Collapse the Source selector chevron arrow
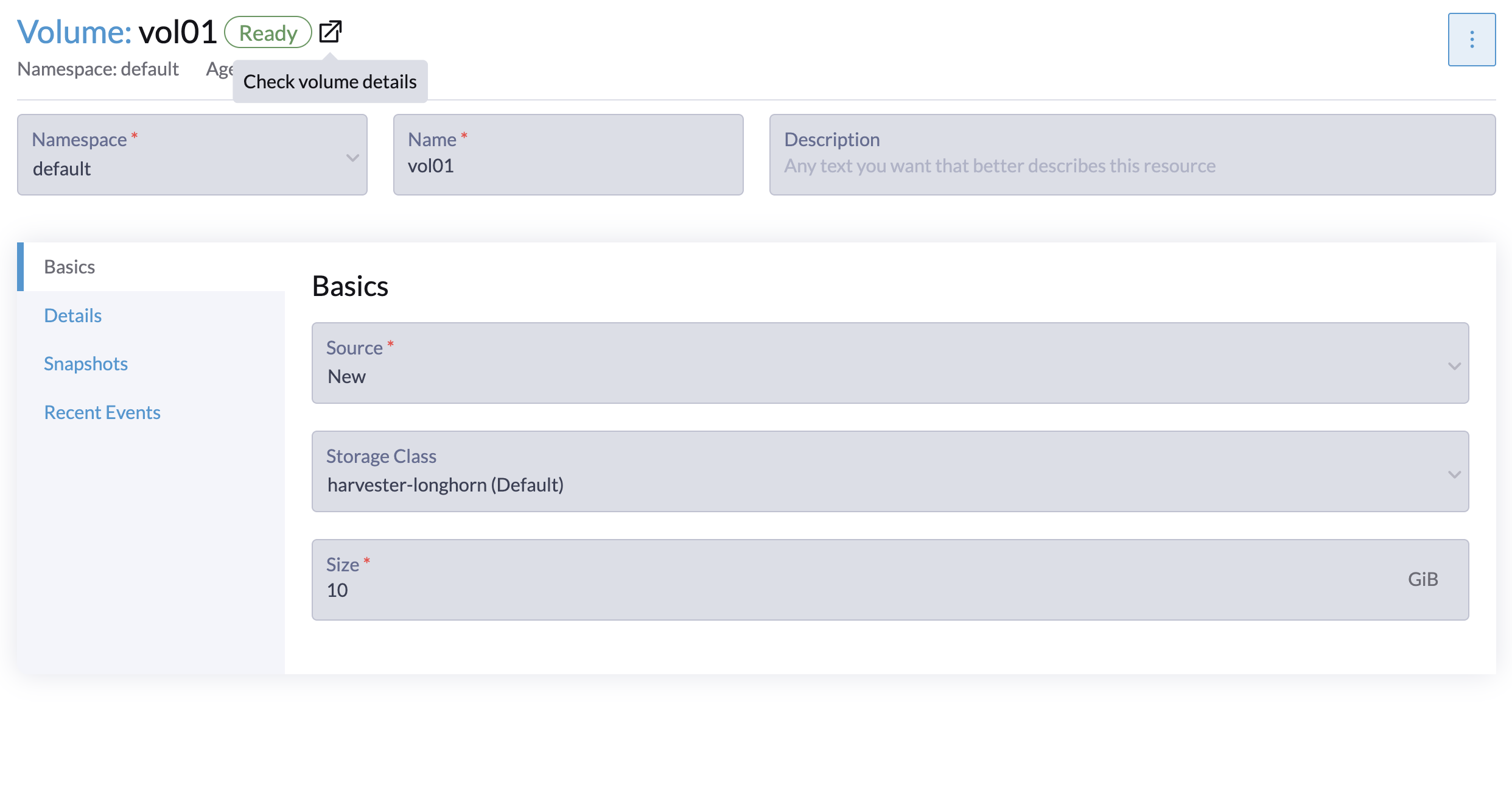The width and height of the screenshot is (1512, 793). (x=1455, y=365)
